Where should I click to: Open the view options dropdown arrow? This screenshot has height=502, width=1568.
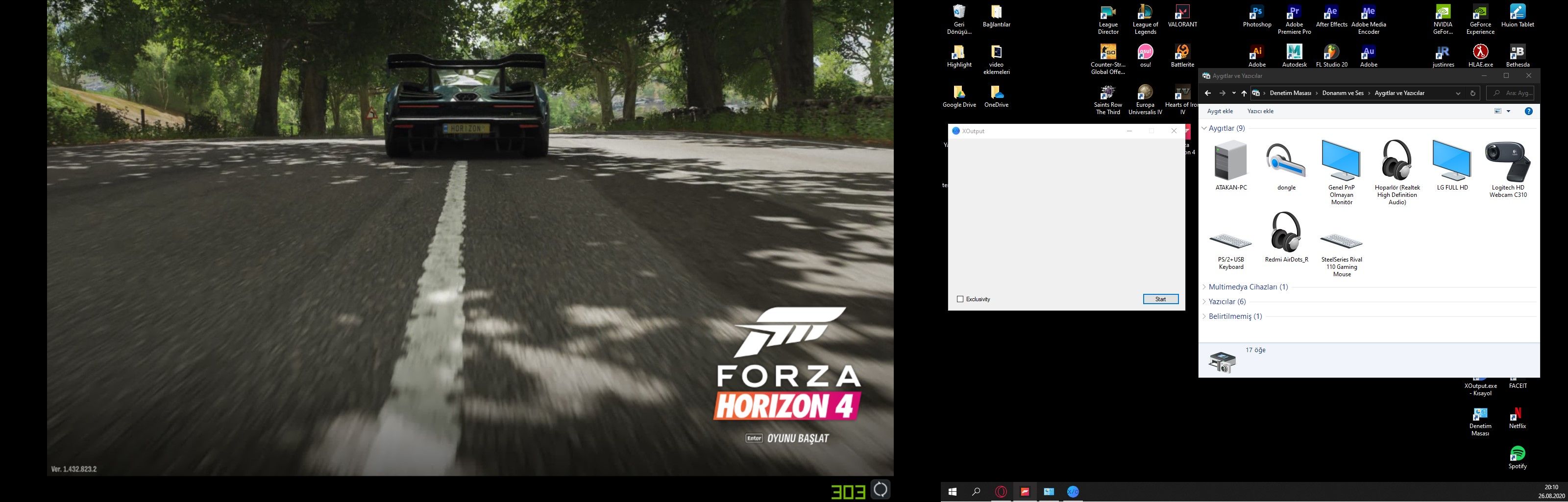tap(1508, 111)
